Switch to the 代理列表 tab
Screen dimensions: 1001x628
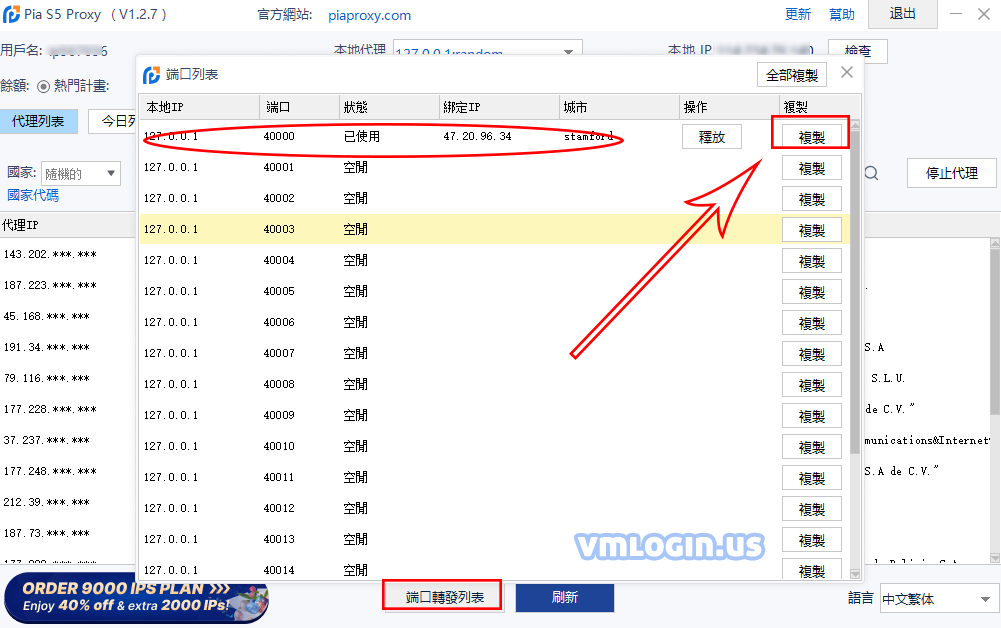(38, 121)
